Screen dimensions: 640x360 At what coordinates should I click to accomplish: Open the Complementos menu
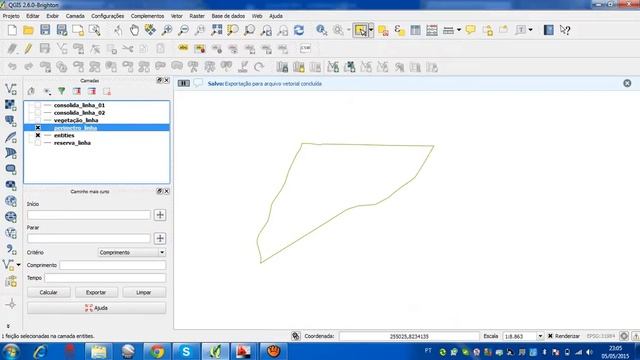[147, 16]
